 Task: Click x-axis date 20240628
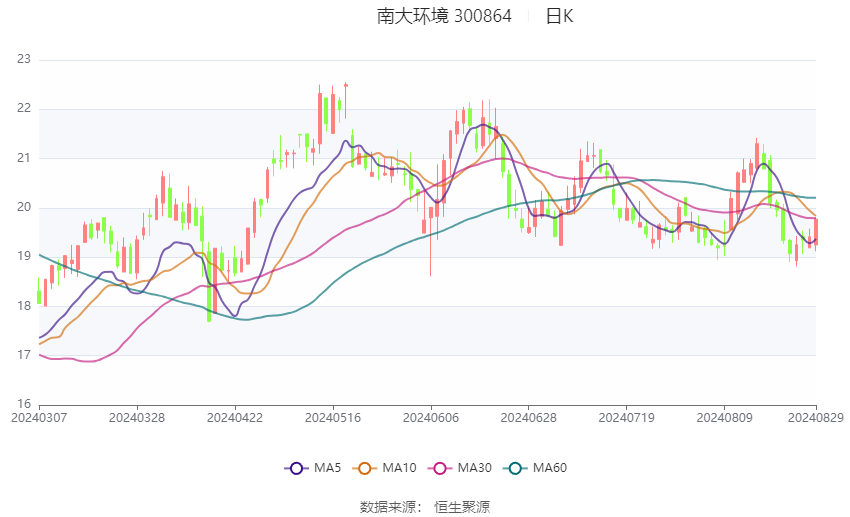pyautogui.click(x=529, y=418)
